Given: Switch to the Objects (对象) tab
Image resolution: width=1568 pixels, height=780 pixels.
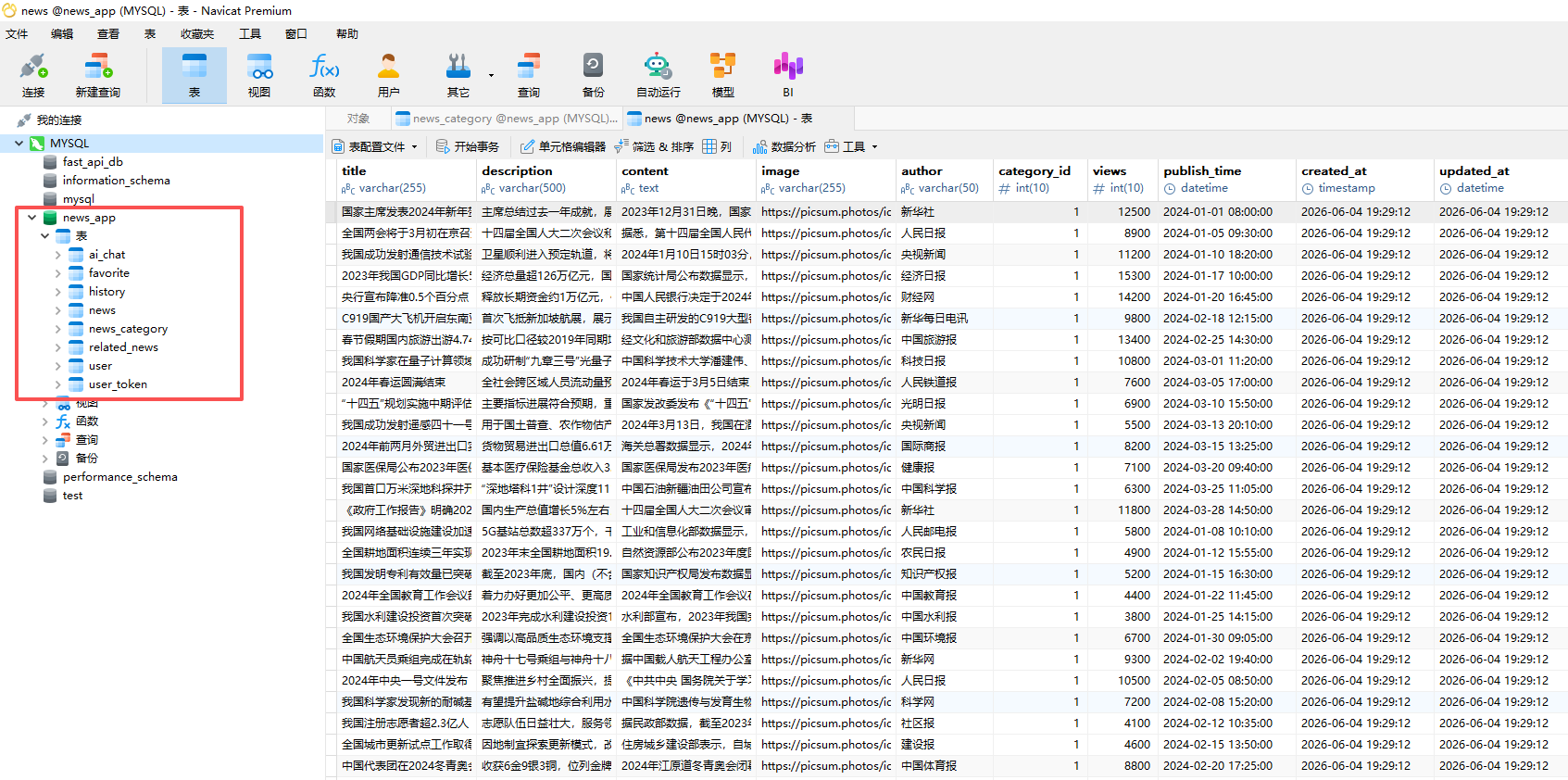Looking at the screenshot, I should pyautogui.click(x=358, y=119).
